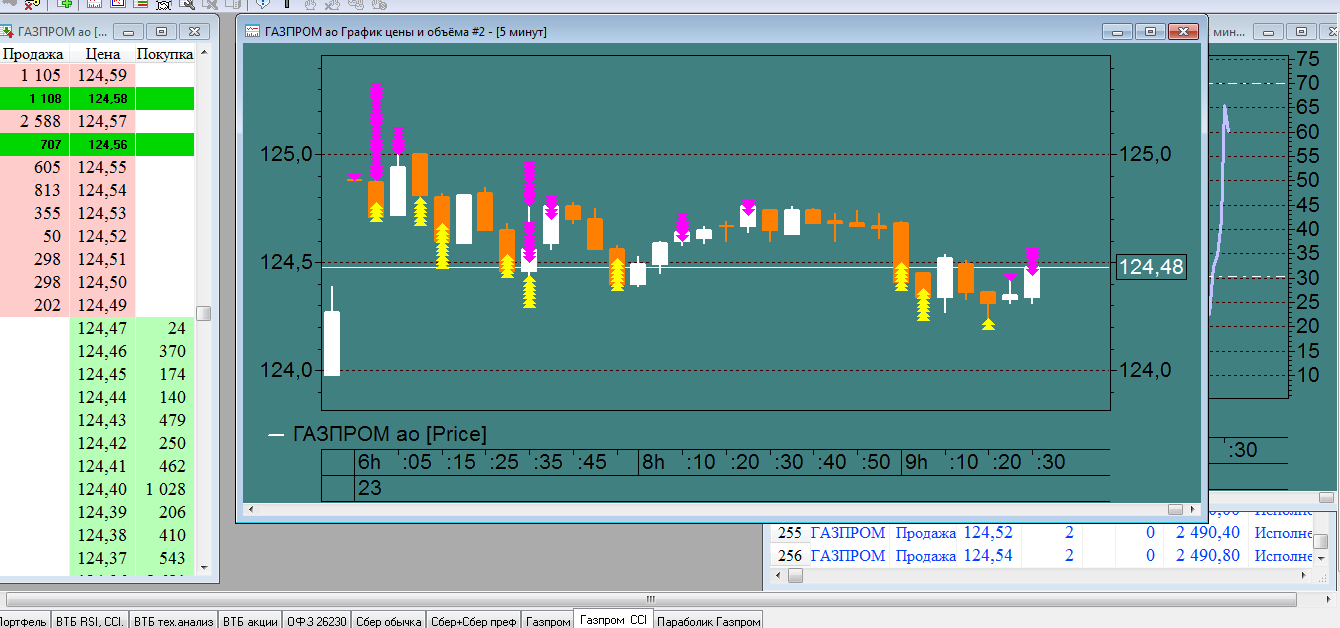1340x628 pixels.
Task: Open the Параболик Газпром tab
Action: tap(708, 621)
